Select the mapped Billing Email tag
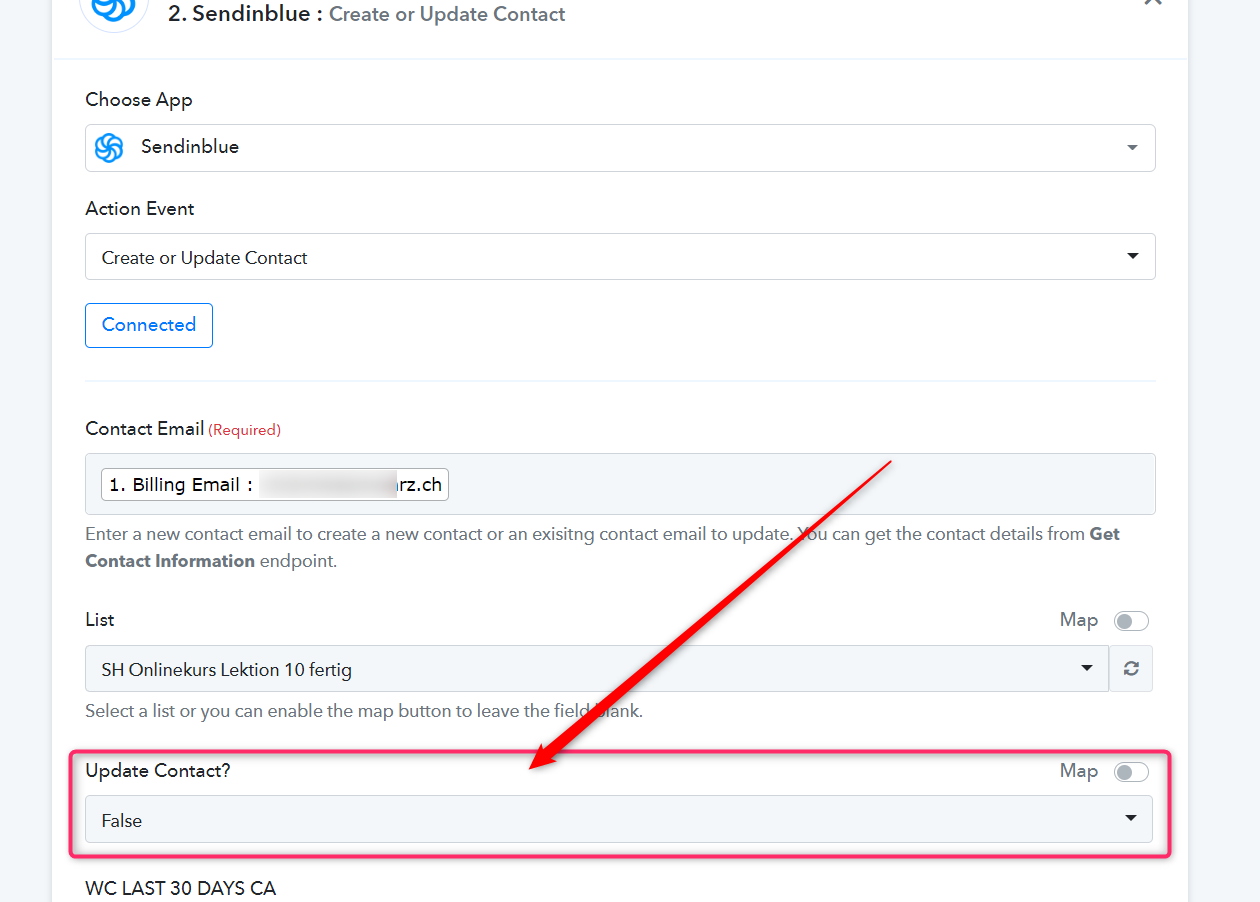 [x=275, y=485]
